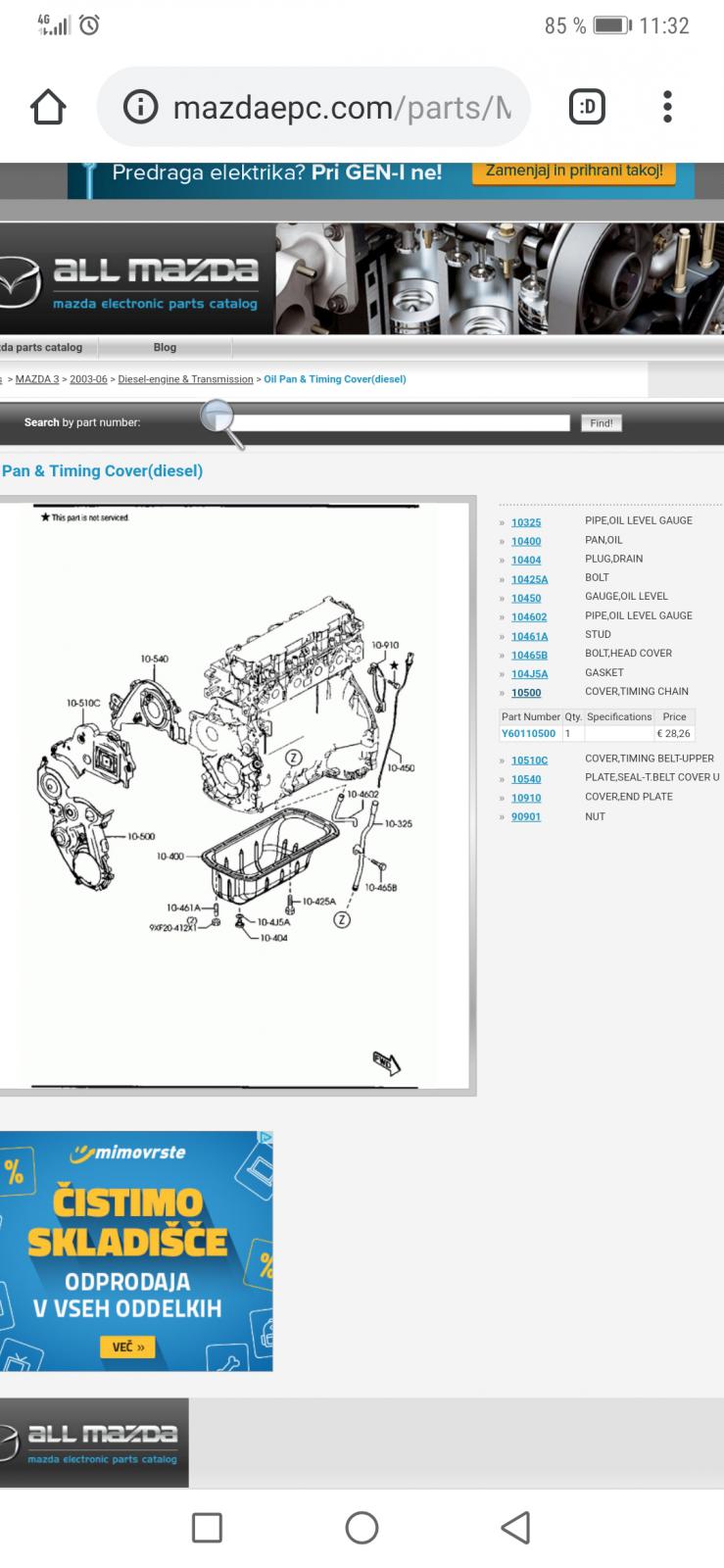Tap Android back triangle button
This screenshot has width=724, height=1568.
[516, 1527]
